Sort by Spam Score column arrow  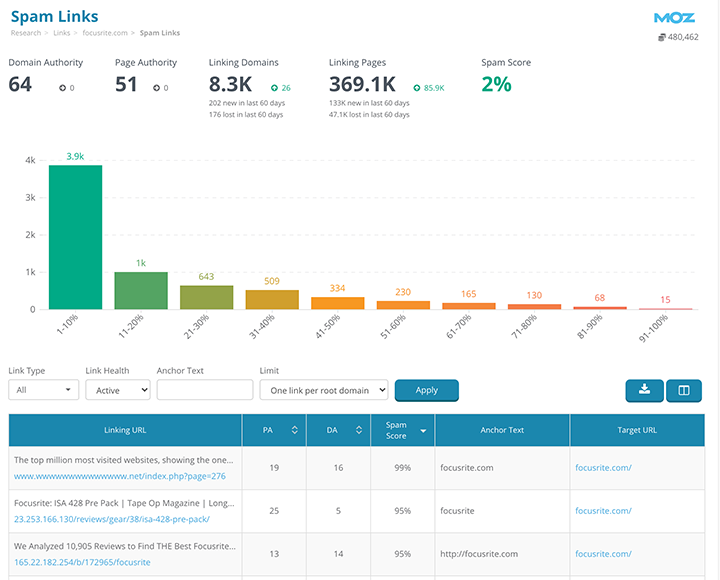423,430
